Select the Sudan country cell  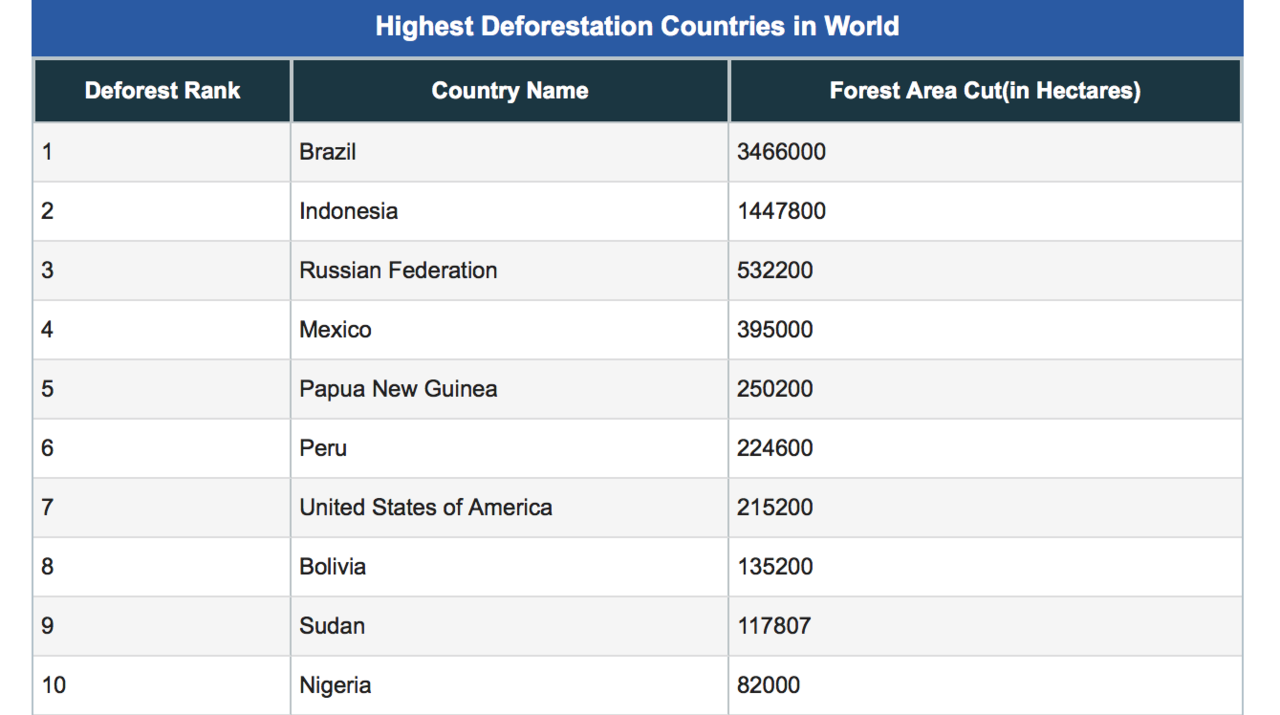click(x=332, y=626)
